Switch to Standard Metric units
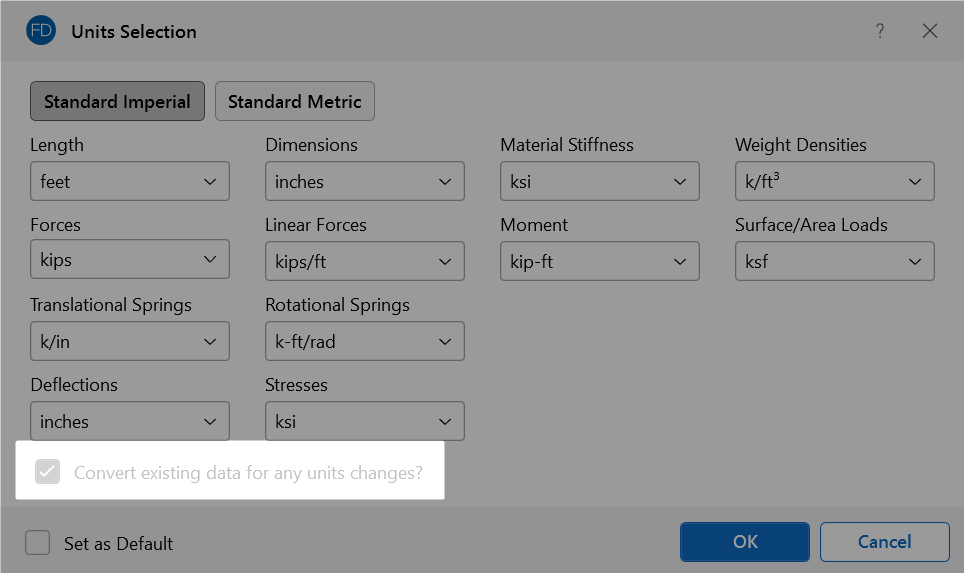This screenshot has width=964, height=573. tap(295, 102)
